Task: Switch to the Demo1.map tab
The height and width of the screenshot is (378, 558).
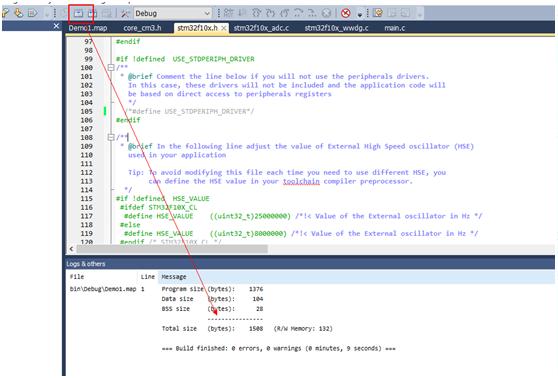Action: tap(88, 28)
